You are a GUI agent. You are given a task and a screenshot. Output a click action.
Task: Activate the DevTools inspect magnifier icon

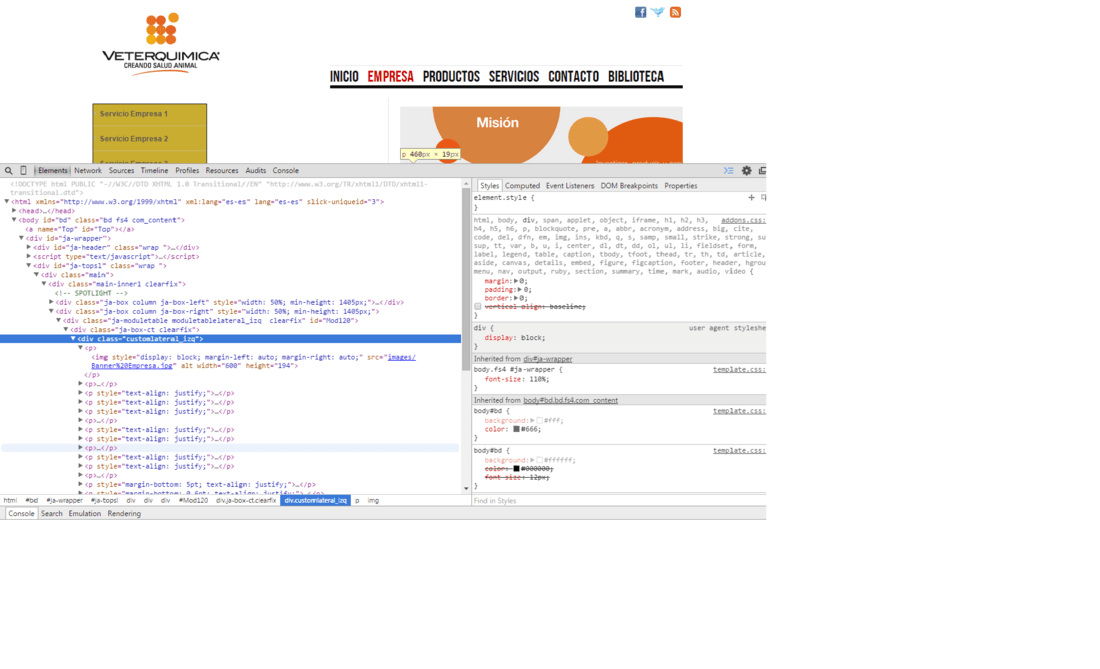(x=8, y=170)
